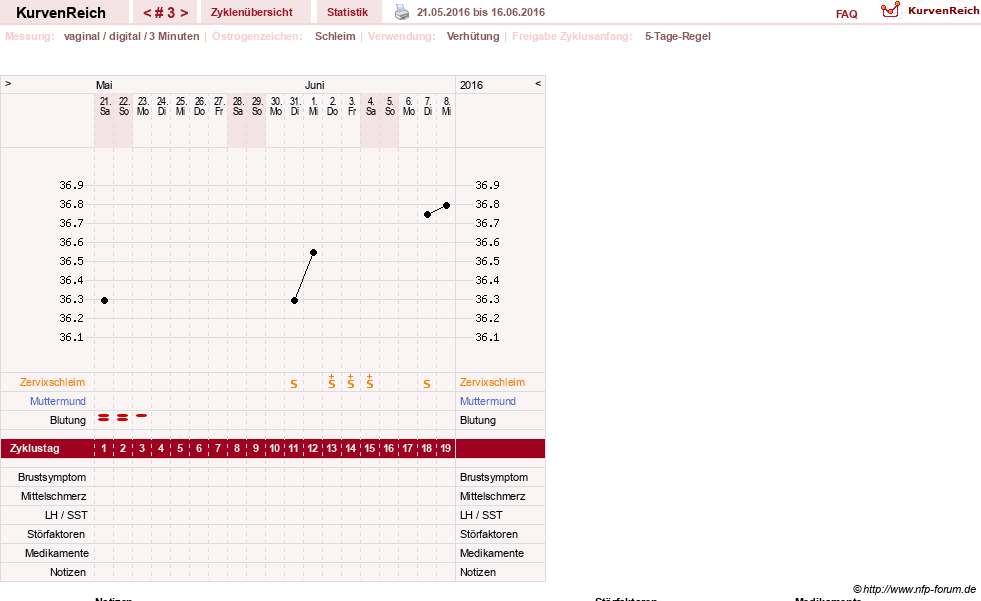Viewport: 981px width, 601px height.
Task: Click the S+ mucus symbol on day 13
Action: tap(332, 381)
